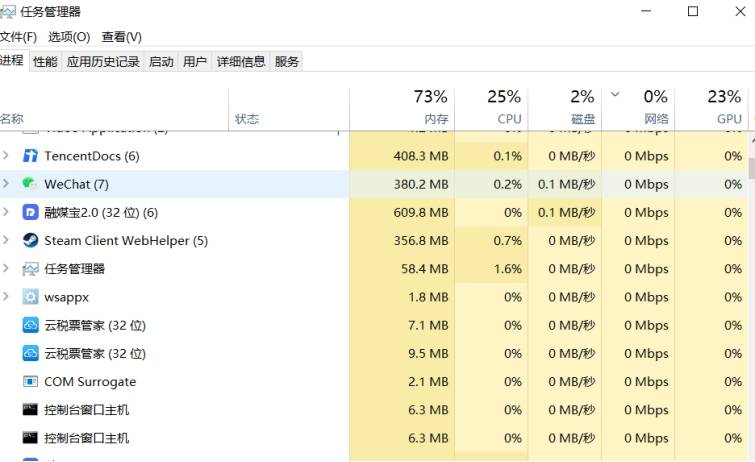Open the 文件(F) menu
The image size is (755, 462).
[x=18, y=37]
